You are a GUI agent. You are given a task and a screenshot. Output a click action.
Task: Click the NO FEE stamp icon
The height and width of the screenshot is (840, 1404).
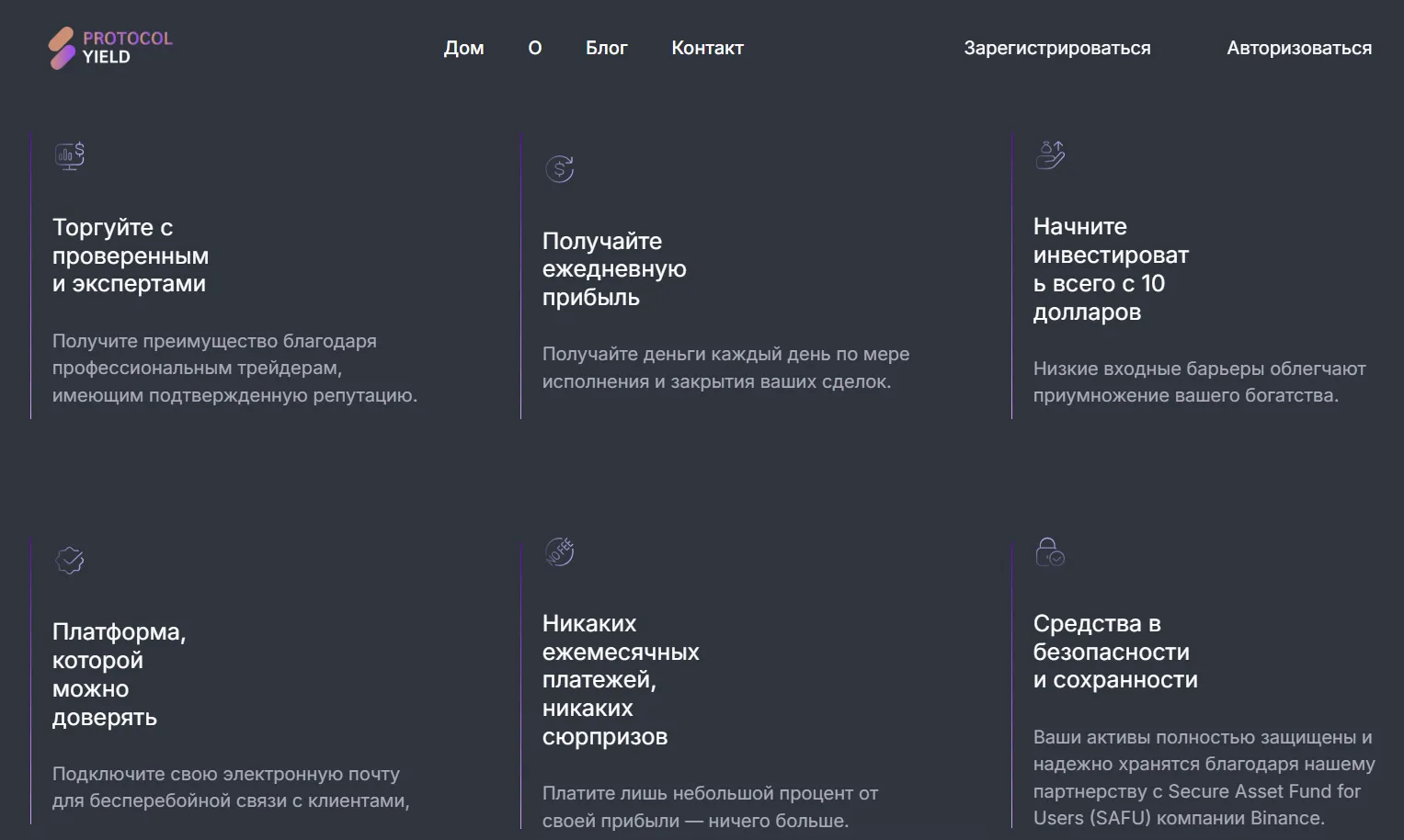[559, 551]
